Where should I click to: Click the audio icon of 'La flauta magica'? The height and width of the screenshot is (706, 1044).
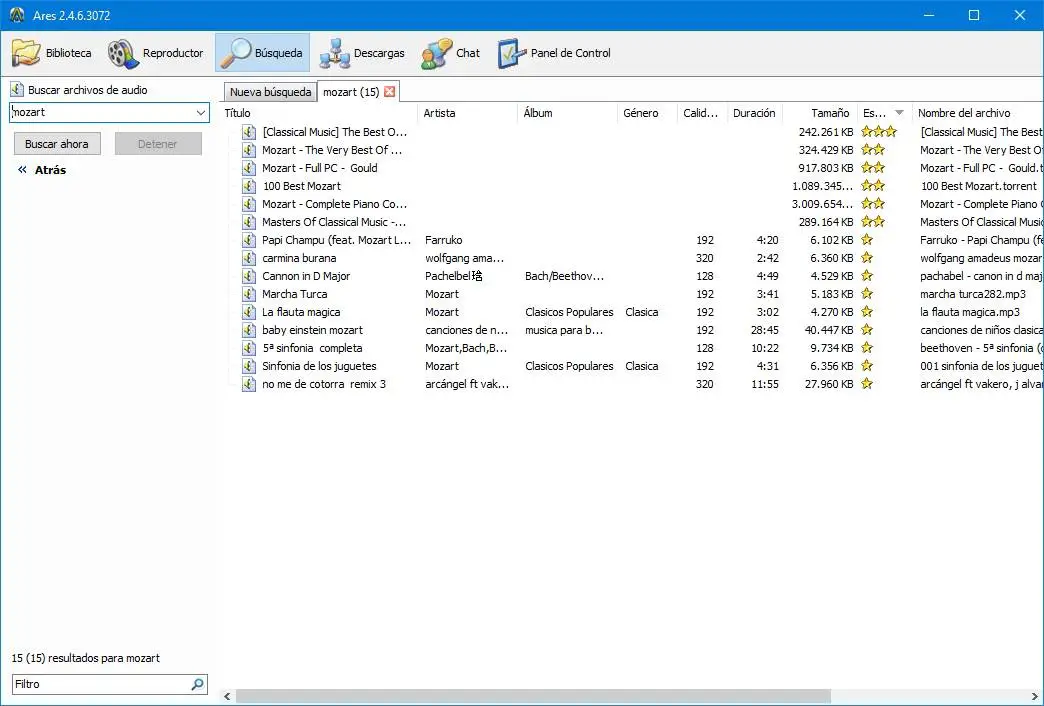(x=249, y=312)
